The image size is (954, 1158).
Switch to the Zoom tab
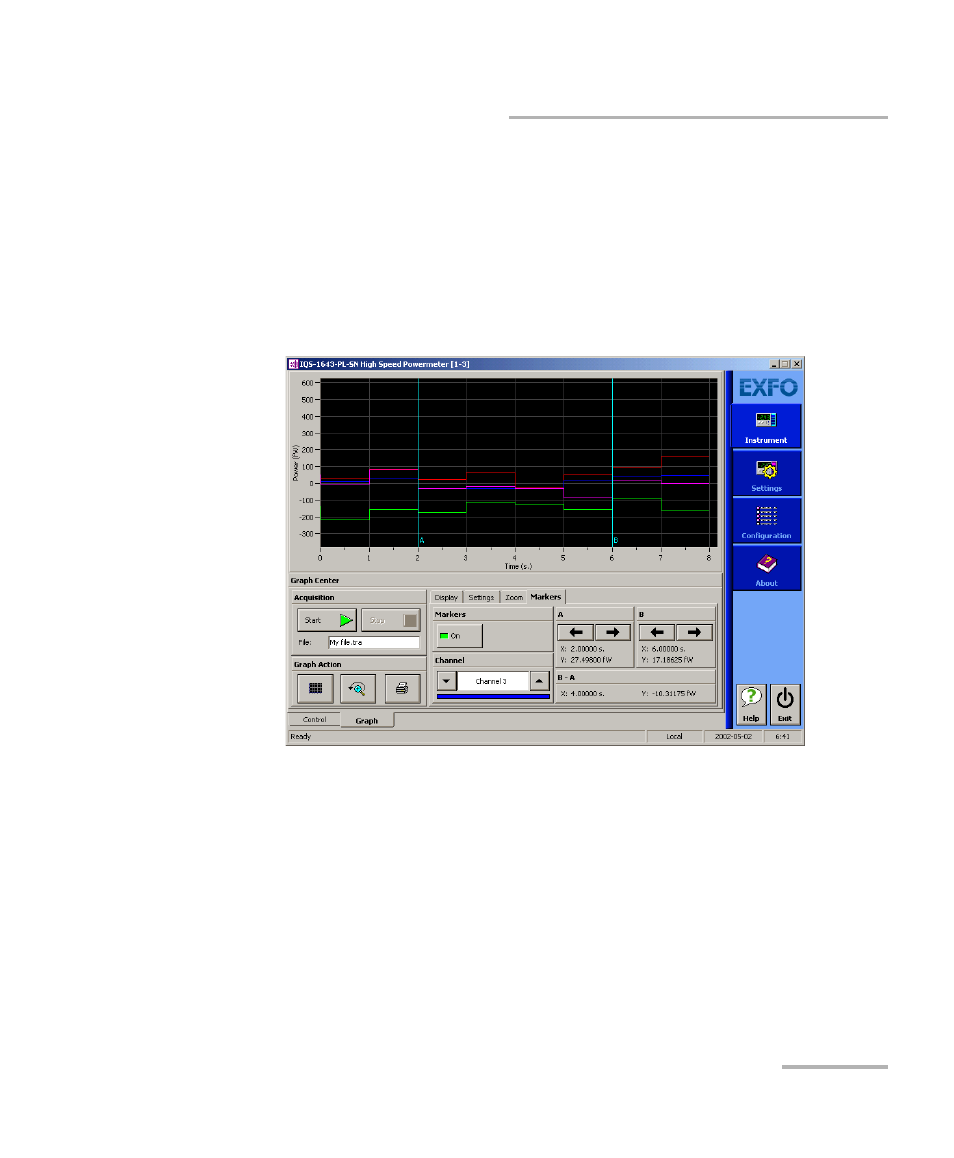tap(514, 597)
